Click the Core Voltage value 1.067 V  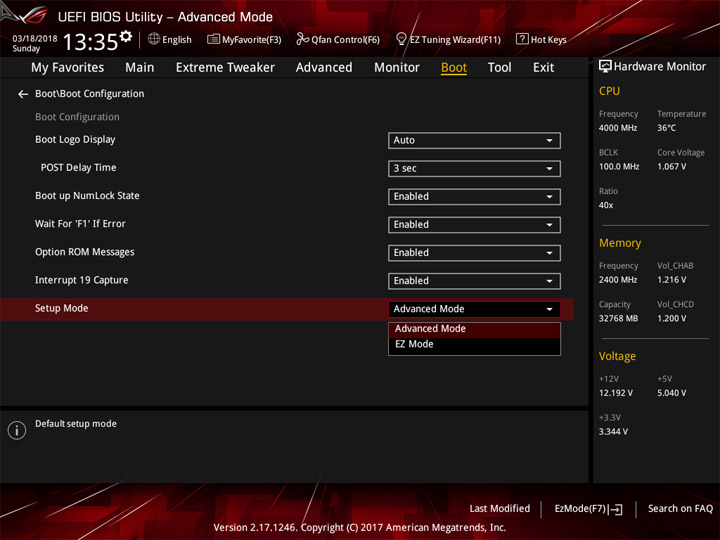click(x=672, y=167)
